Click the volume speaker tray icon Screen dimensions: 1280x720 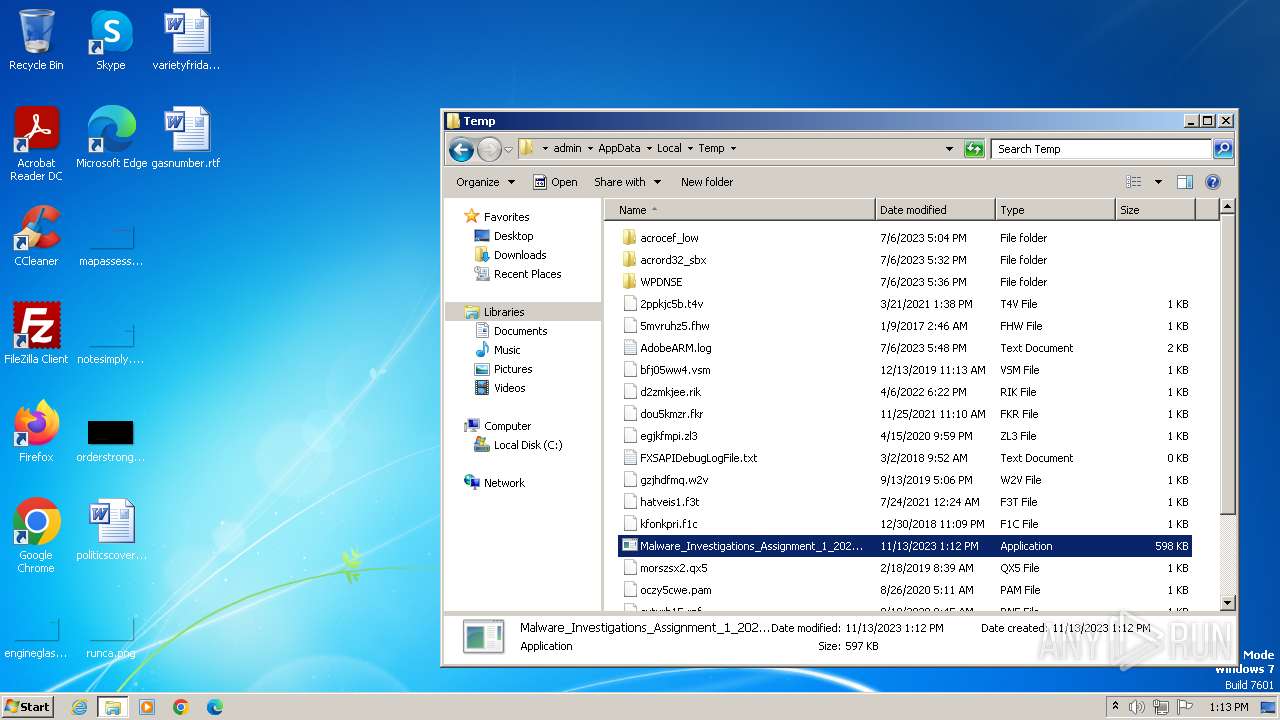pos(1138,707)
